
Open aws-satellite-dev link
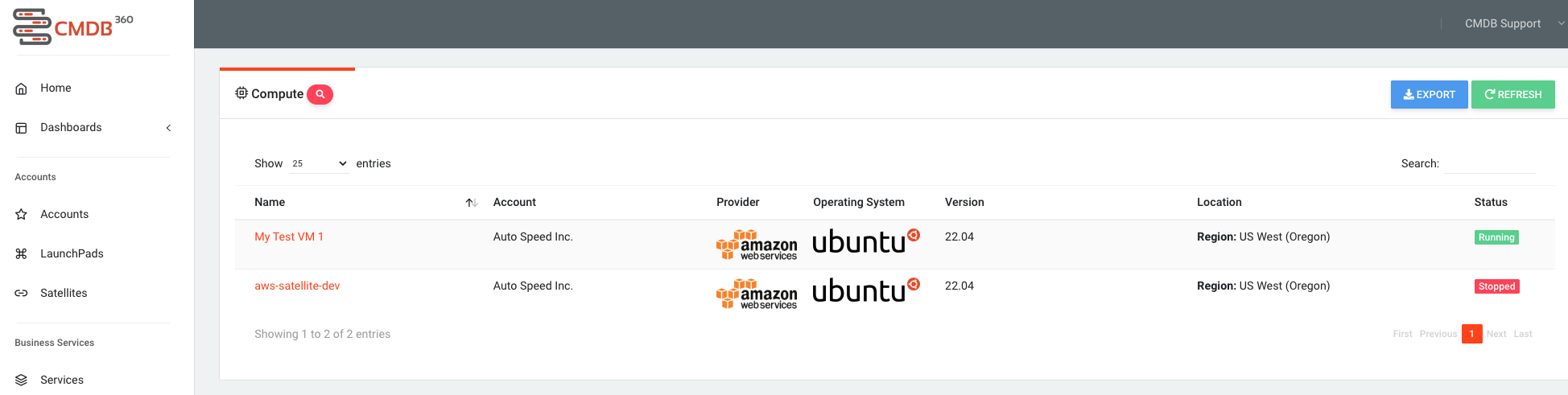click(297, 286)
